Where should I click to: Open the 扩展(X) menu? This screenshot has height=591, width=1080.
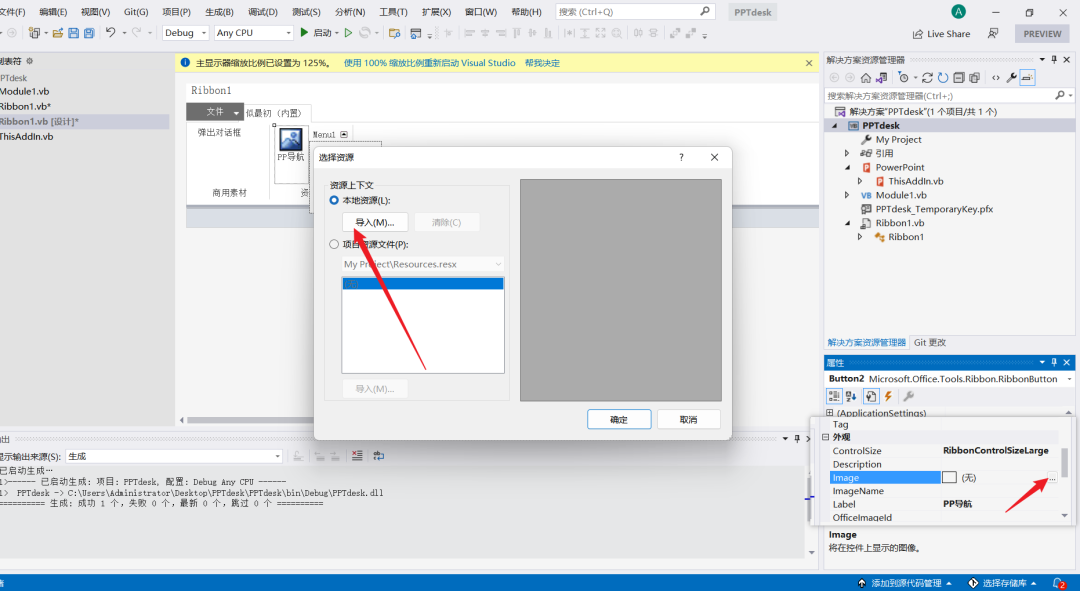pyautogui.click(x=437, y=12)
